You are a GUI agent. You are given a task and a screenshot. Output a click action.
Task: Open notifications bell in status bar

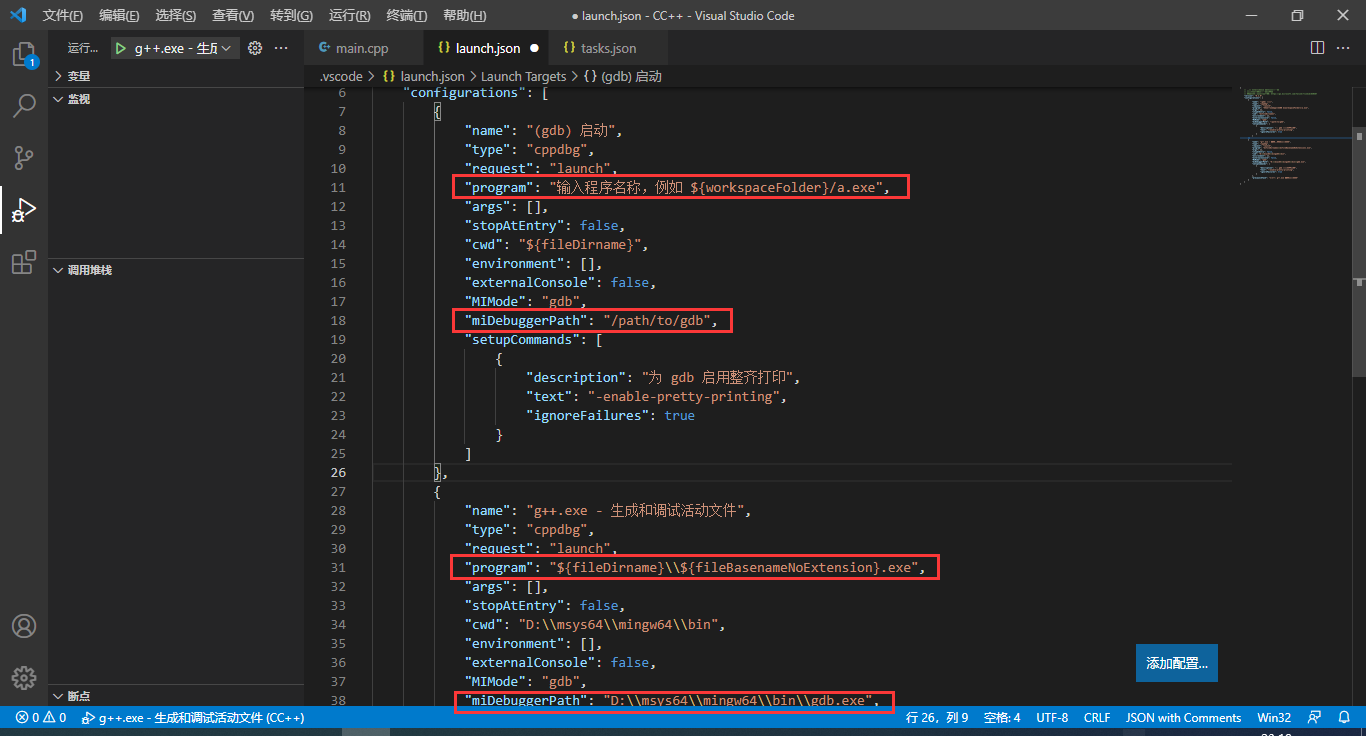point(1344,718)
